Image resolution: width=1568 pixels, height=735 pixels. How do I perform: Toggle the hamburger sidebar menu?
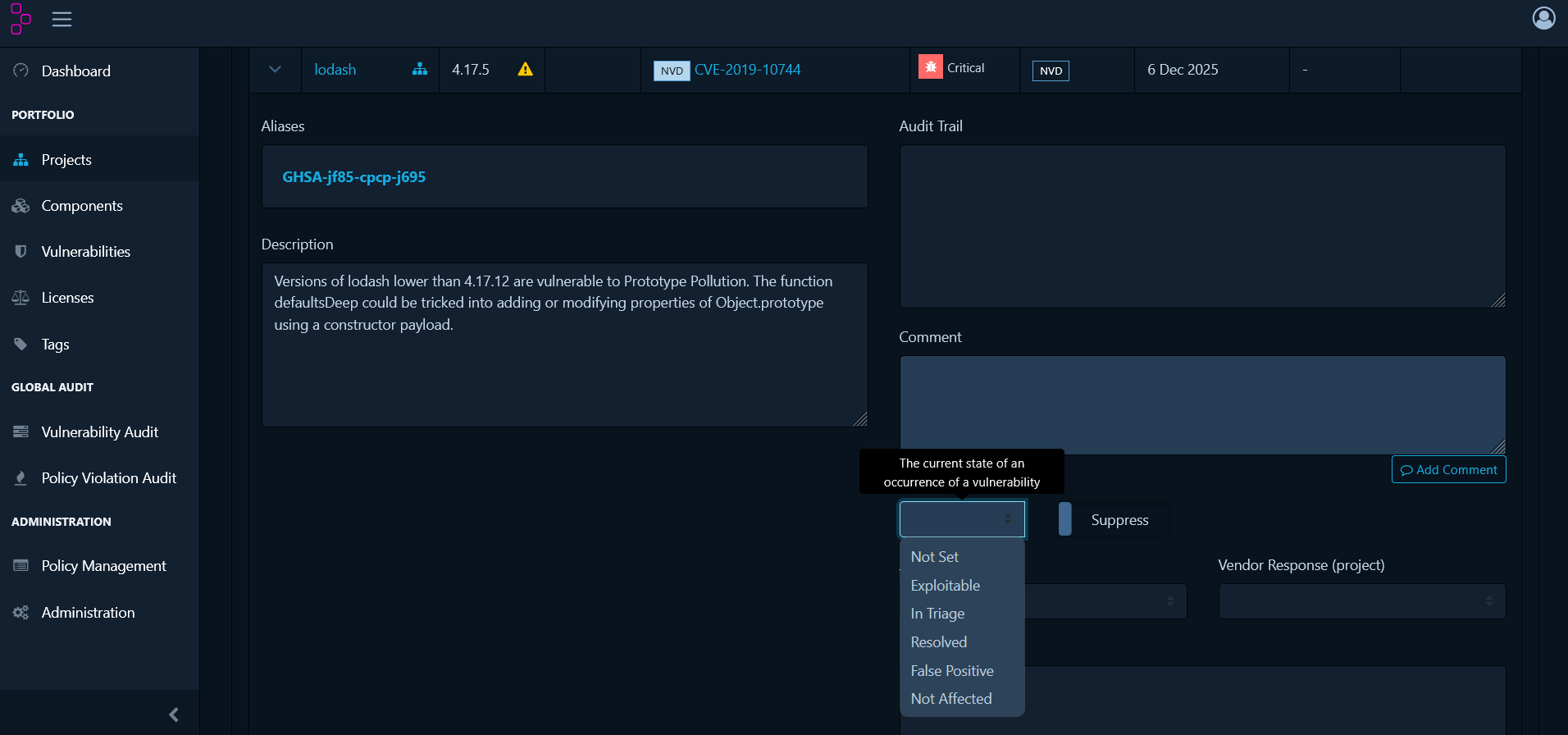click(62, 19)
